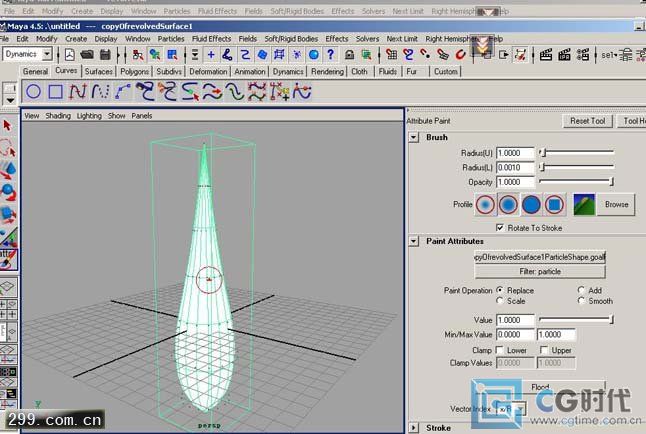Select the NURBS square shelf icon
646x434 pixels.
pos(55,91)
